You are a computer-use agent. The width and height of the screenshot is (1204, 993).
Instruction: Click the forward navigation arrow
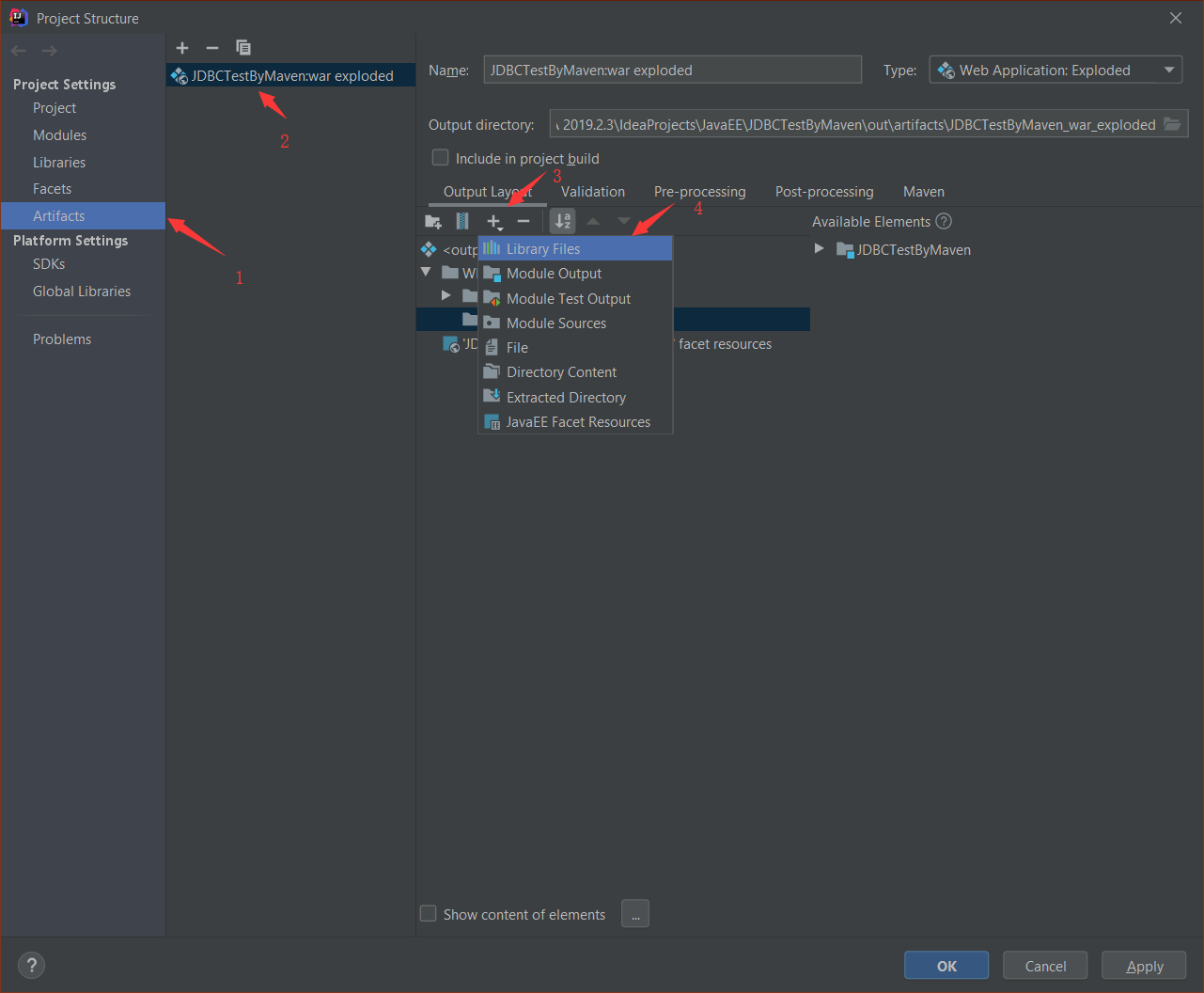click(x=49, y=51)
